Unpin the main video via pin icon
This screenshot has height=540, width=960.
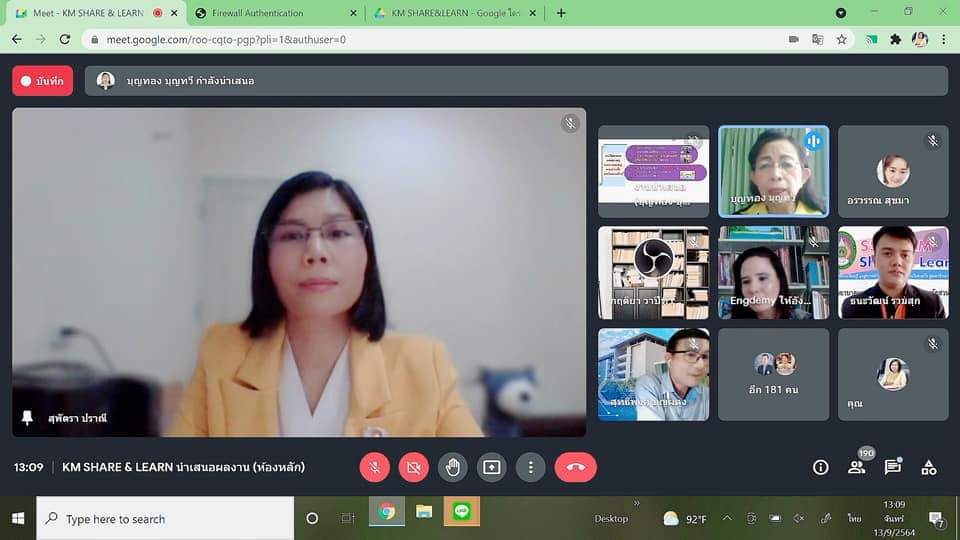[28, 418]
